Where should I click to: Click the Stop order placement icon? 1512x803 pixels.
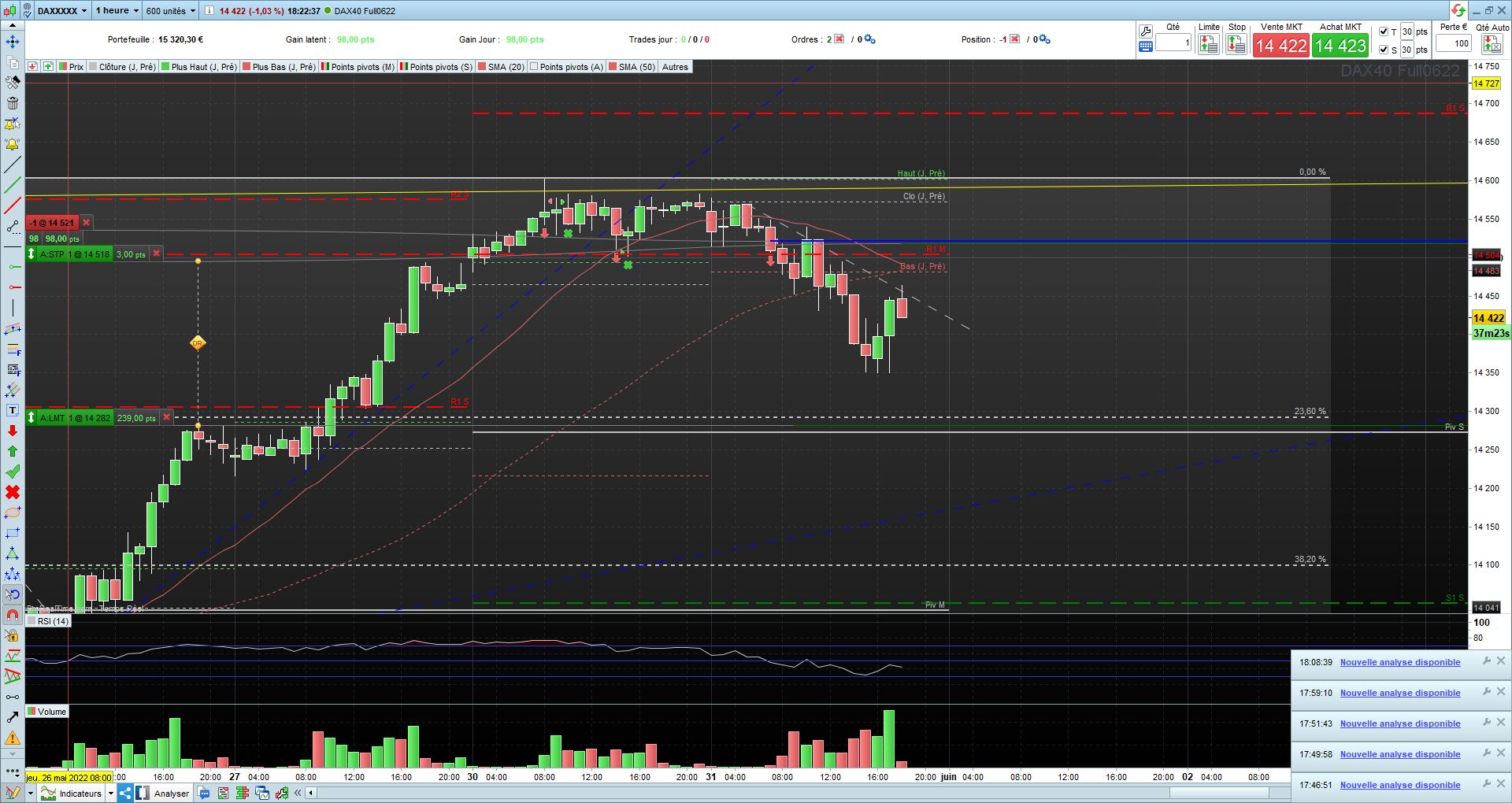tap(1236, 45)
